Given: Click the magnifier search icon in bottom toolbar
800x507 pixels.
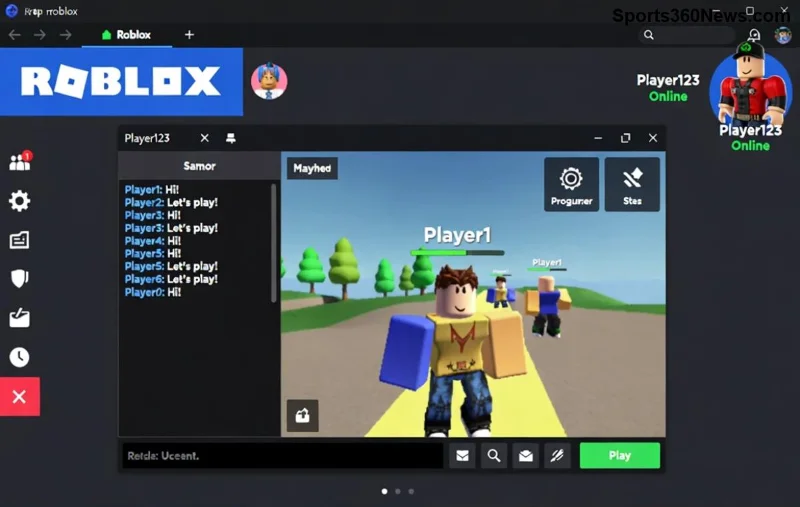Looking at the screenshot, I should pos(494,455).
